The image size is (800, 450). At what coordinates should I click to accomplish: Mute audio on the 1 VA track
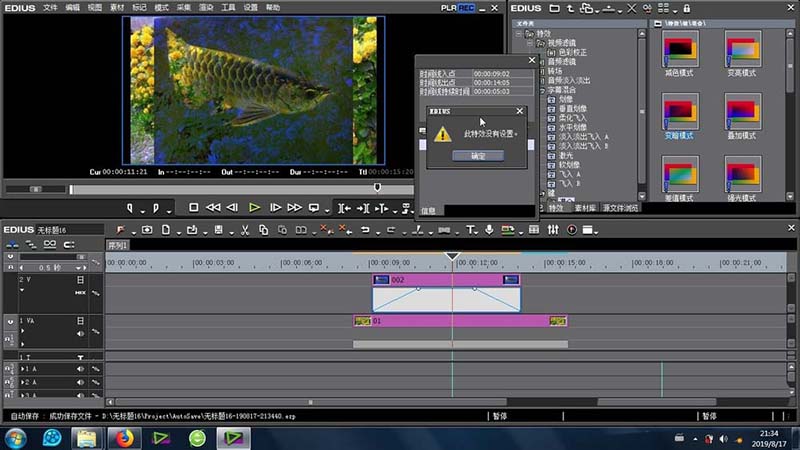80,333
